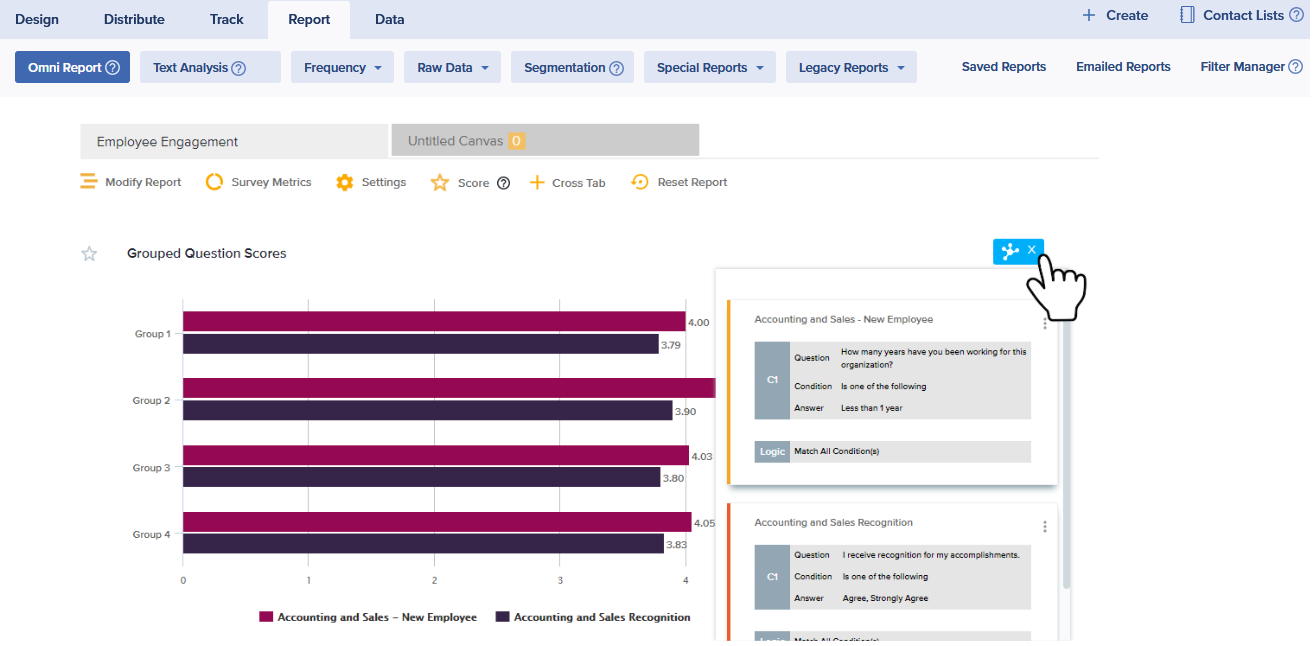The image size is (1314, 646).
Task: Expand the Frequency dropdown
Action: point(342,68)
